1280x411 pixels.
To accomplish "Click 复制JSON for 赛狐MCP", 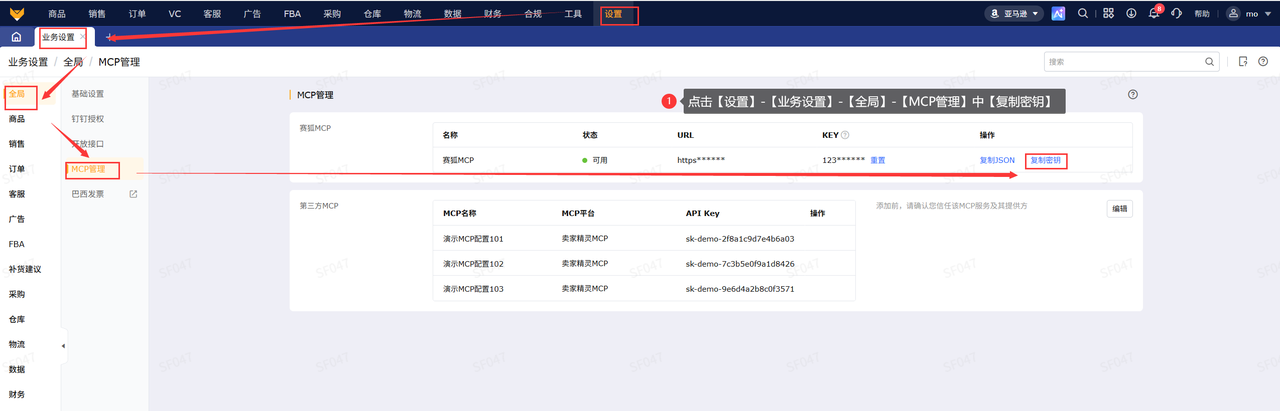I will [x=997, y=160].
